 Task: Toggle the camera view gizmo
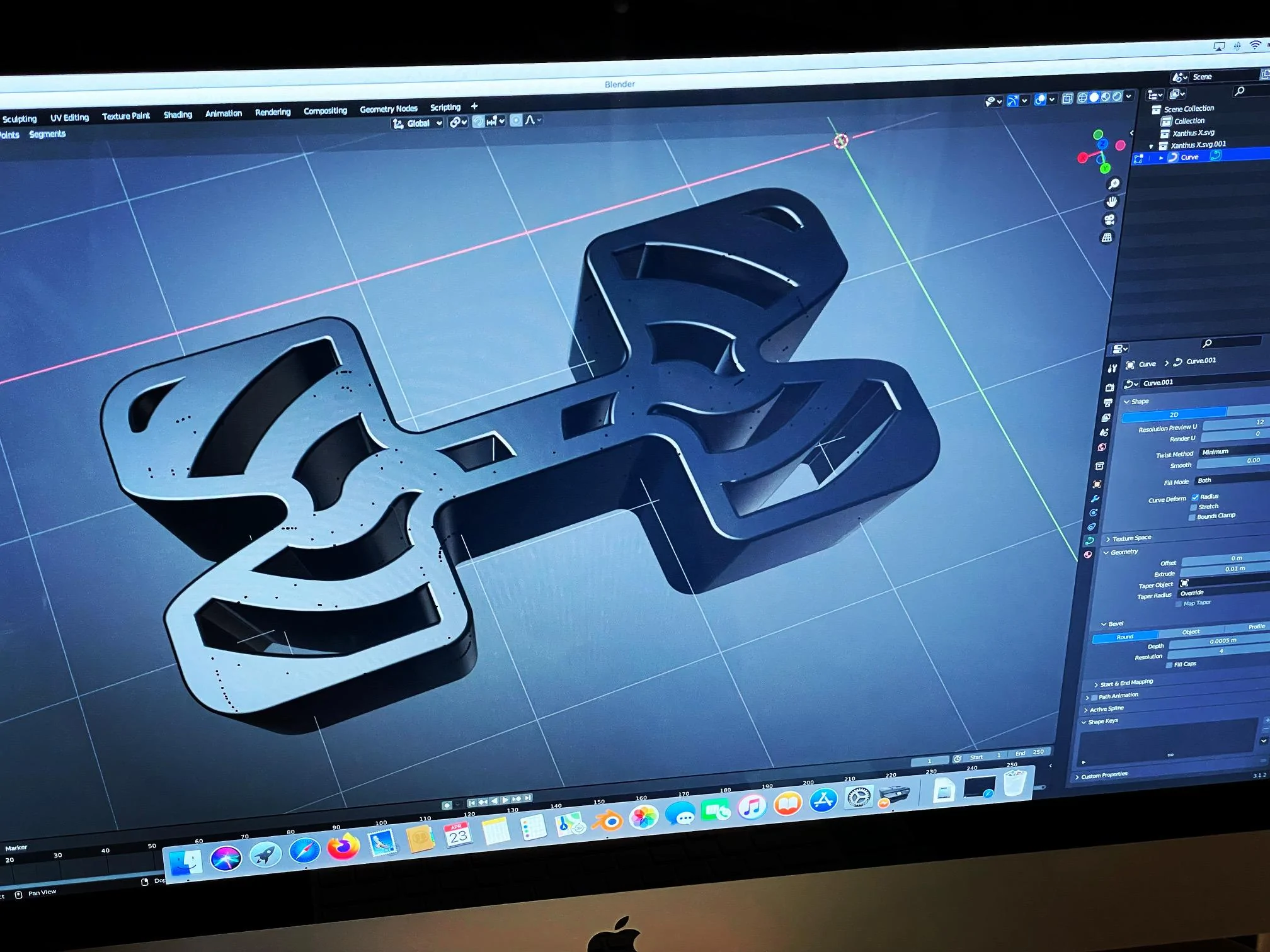click(1109, 219)
